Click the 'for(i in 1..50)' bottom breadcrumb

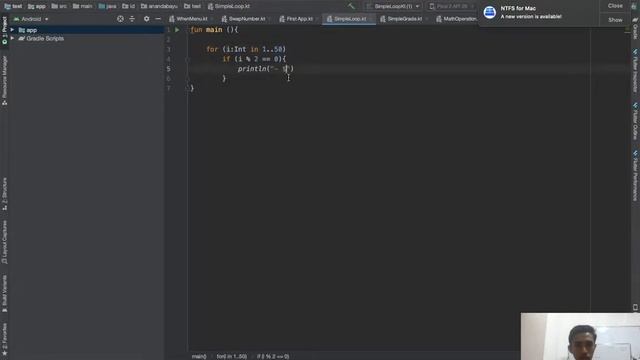point(232,356)
